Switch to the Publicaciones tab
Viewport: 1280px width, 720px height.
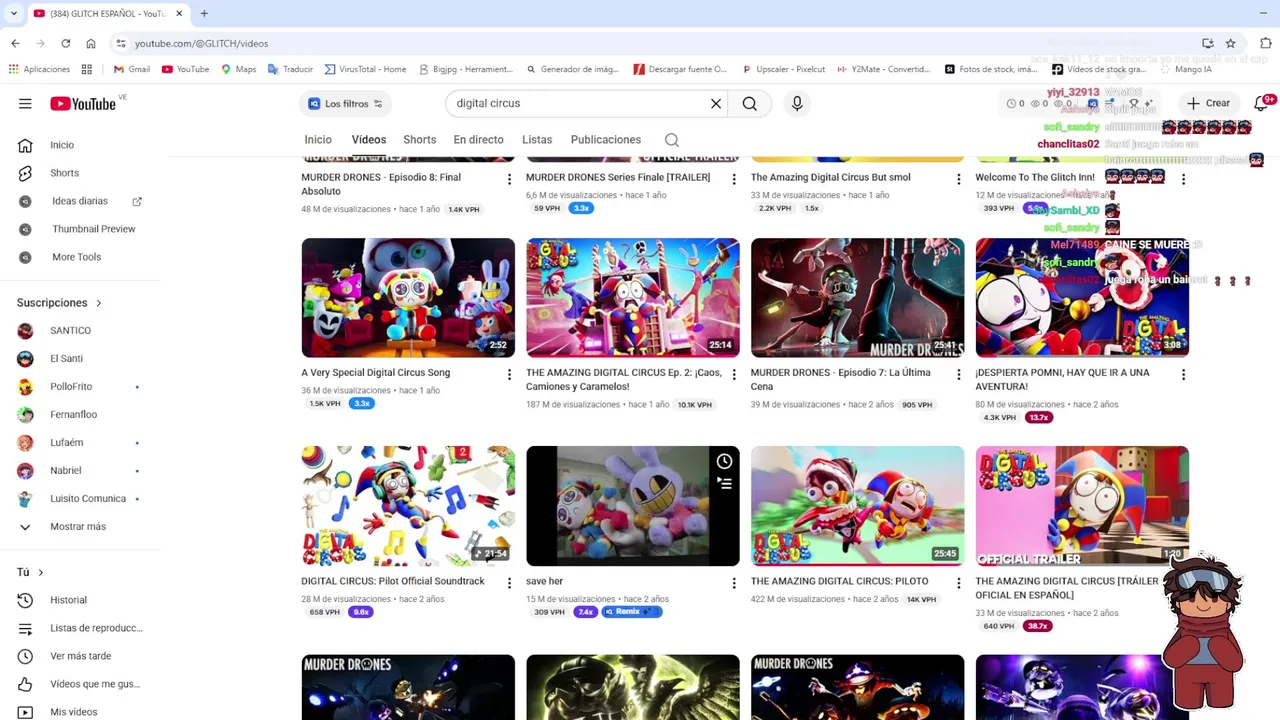(x=606, y=140)
